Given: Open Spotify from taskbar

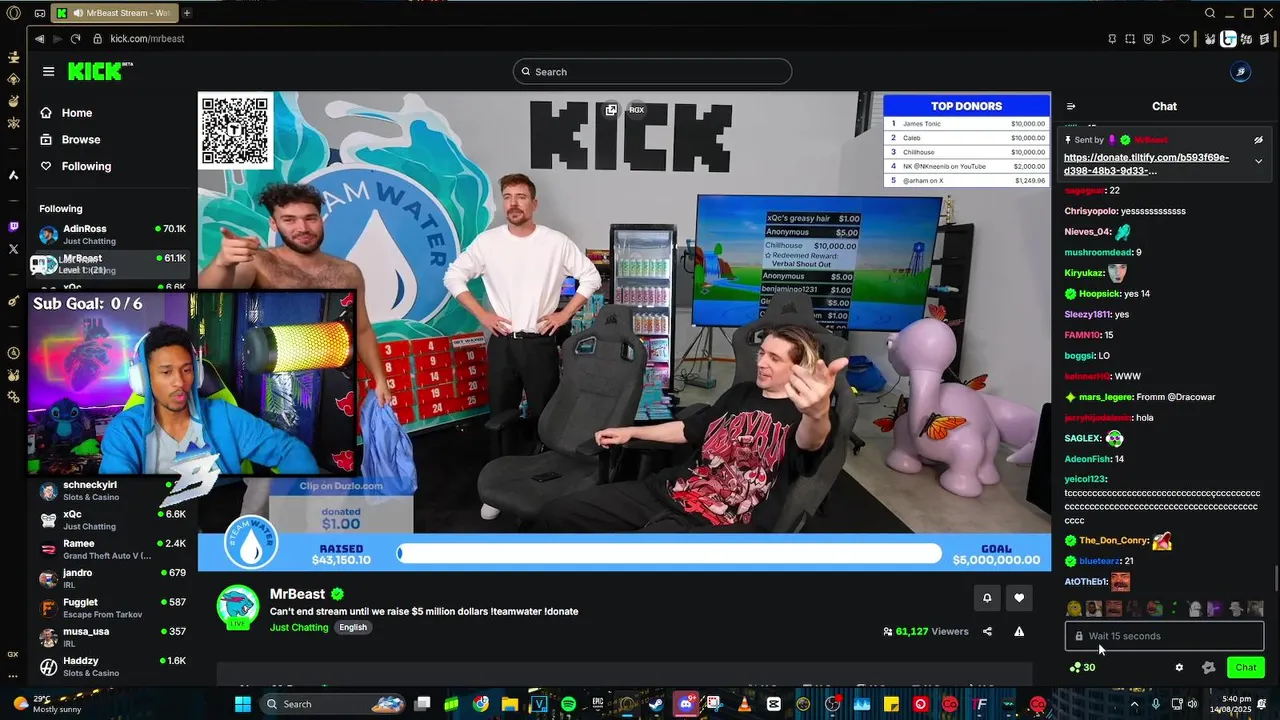Looking at the screenshot, I should point(568,704).
